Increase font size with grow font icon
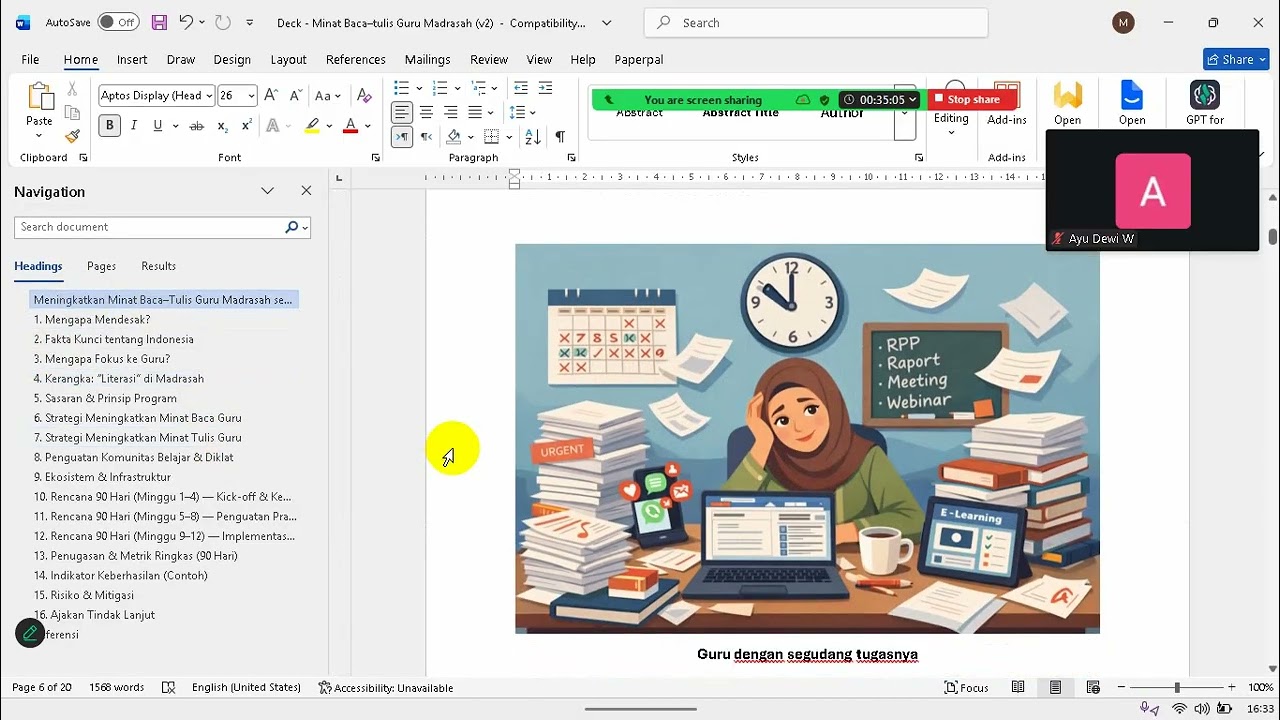 pos(271,96)
